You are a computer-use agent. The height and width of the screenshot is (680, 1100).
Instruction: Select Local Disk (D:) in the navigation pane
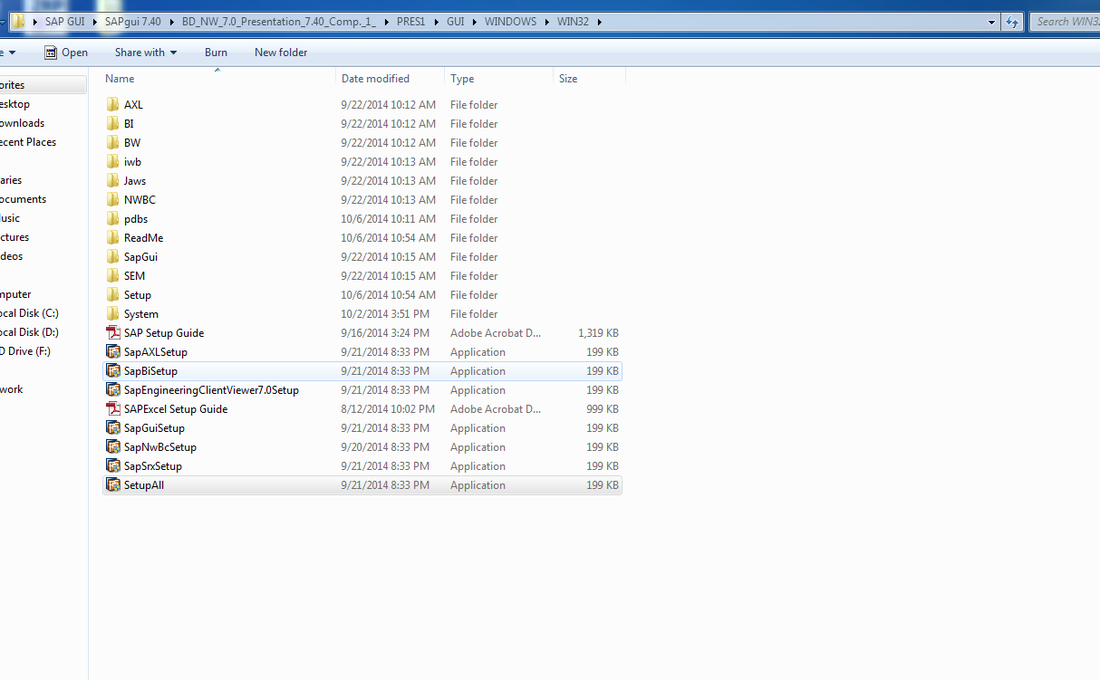coord(29,332)
